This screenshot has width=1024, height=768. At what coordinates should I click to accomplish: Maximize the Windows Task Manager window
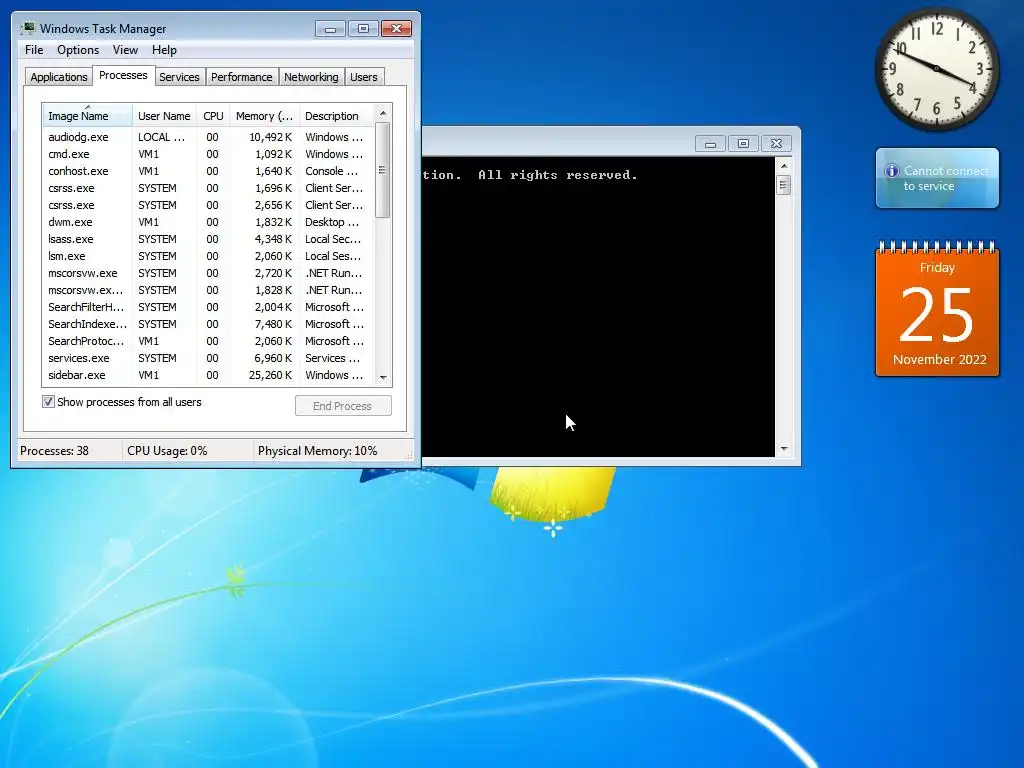363,29
